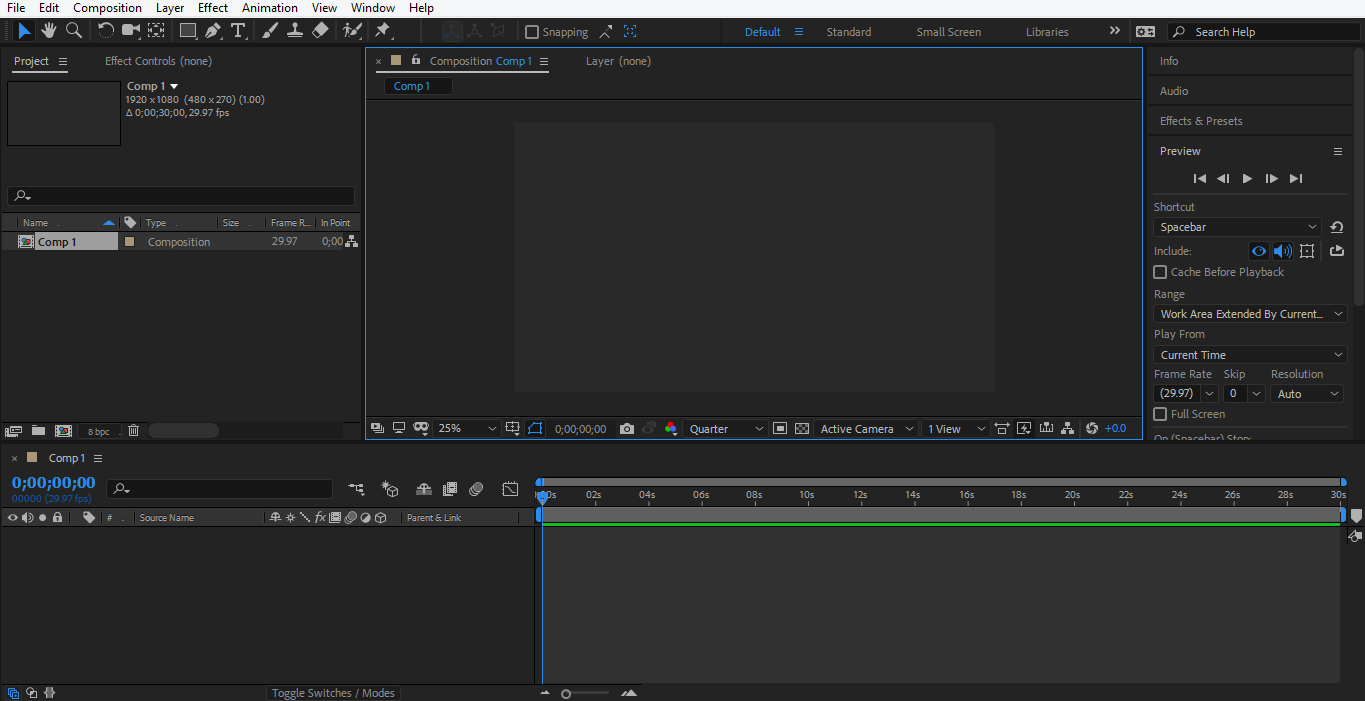Enable the Snapping checkbox
This screenshot has height=701, width=1365.
click(532, 32)
